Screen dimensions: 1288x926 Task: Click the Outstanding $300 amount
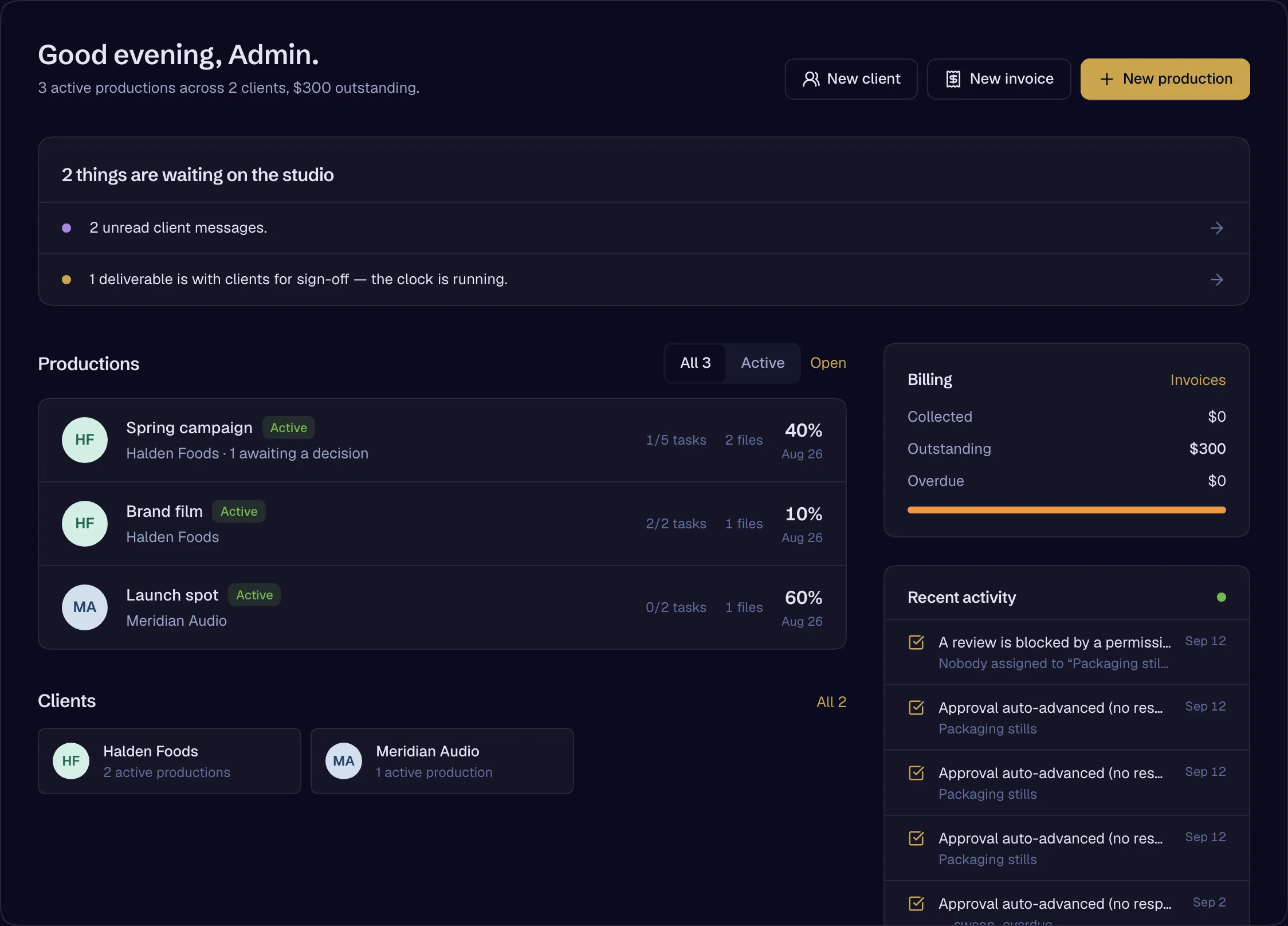[x=1207, y=449]
